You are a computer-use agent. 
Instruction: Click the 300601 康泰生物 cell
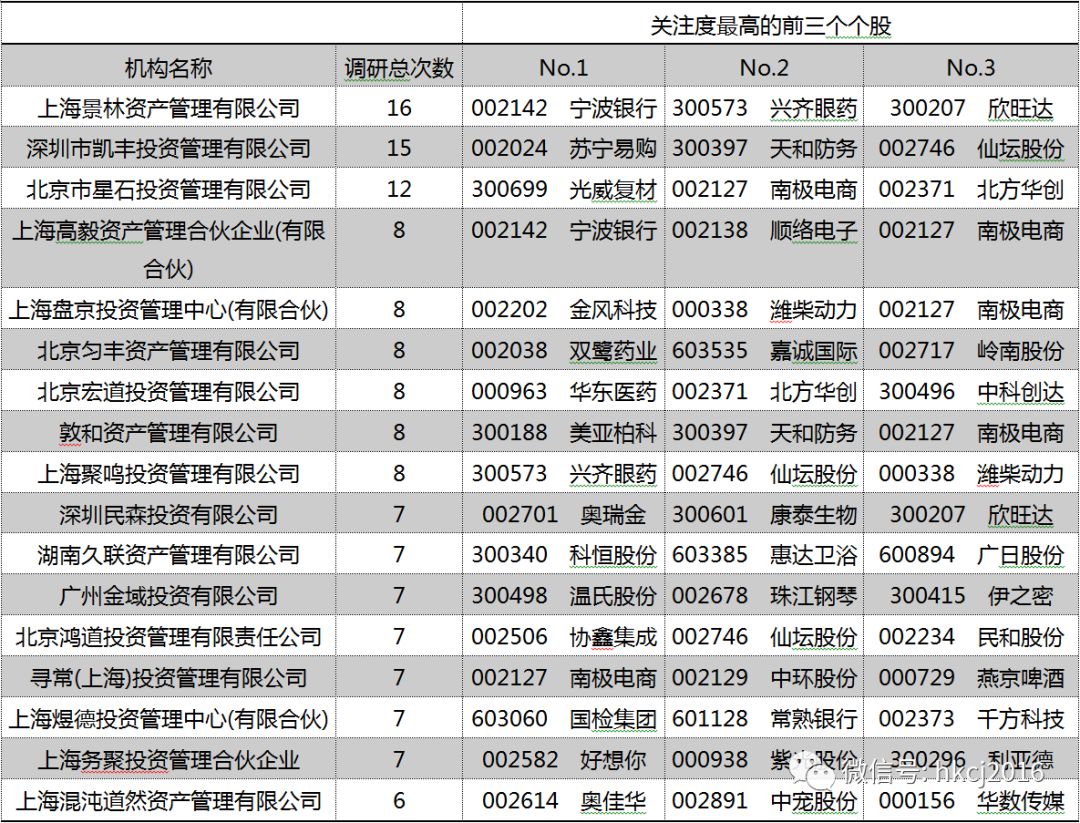click(x=764, y=514)
